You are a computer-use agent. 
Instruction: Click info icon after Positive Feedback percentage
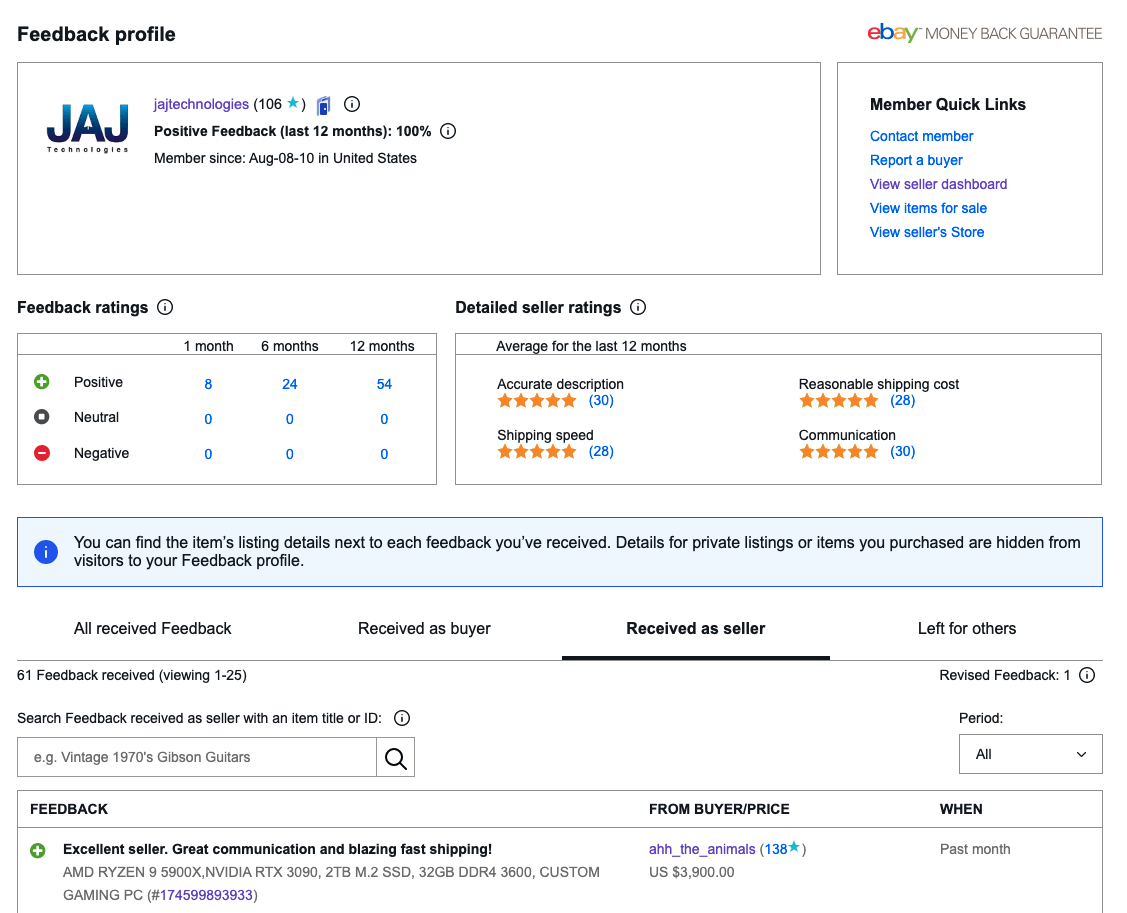(x=448, y=131)
